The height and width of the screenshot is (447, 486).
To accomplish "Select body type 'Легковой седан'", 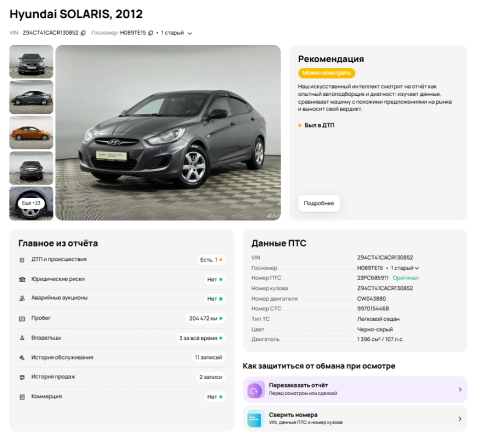I will point(378,319).
